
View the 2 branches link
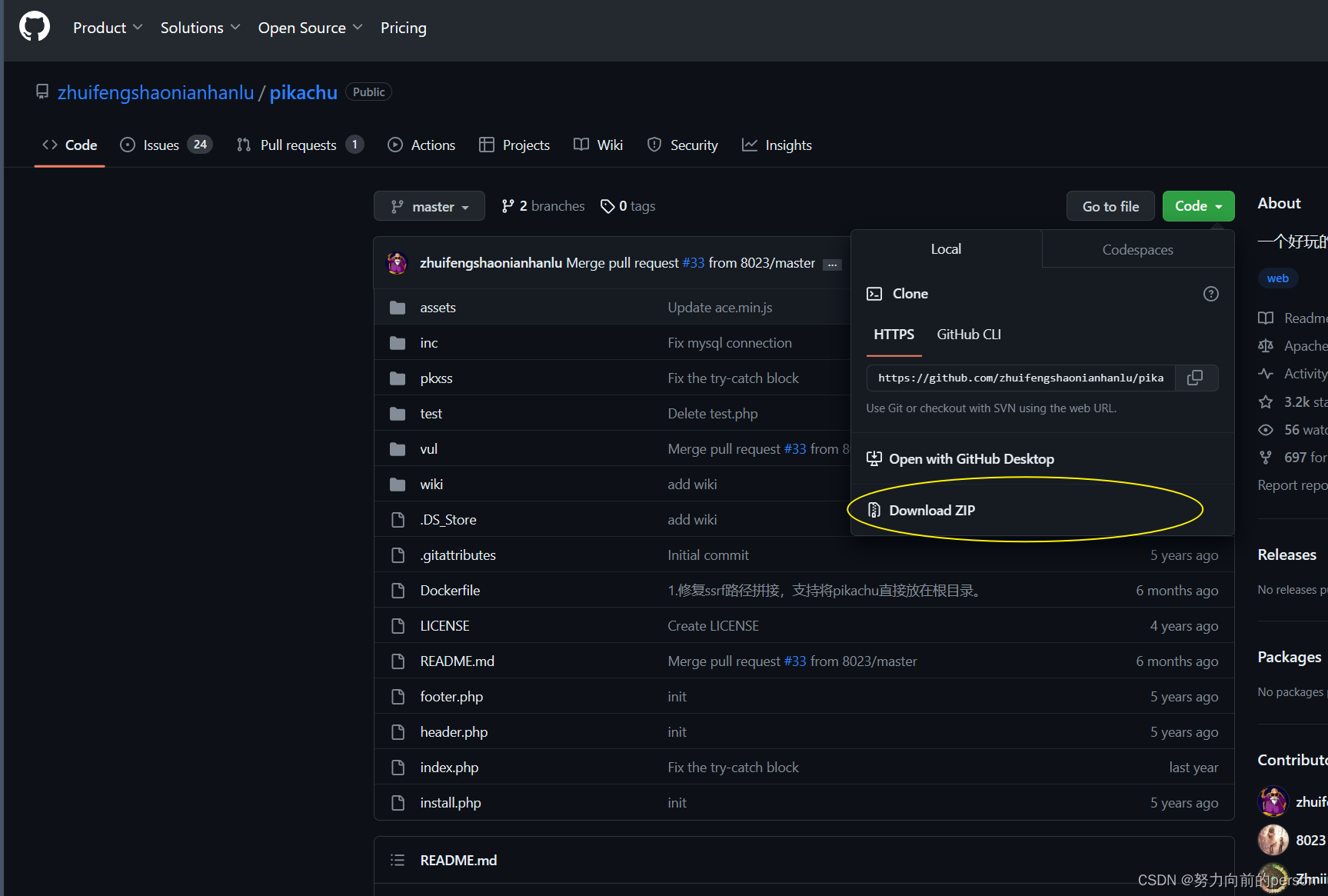(543, 206)
